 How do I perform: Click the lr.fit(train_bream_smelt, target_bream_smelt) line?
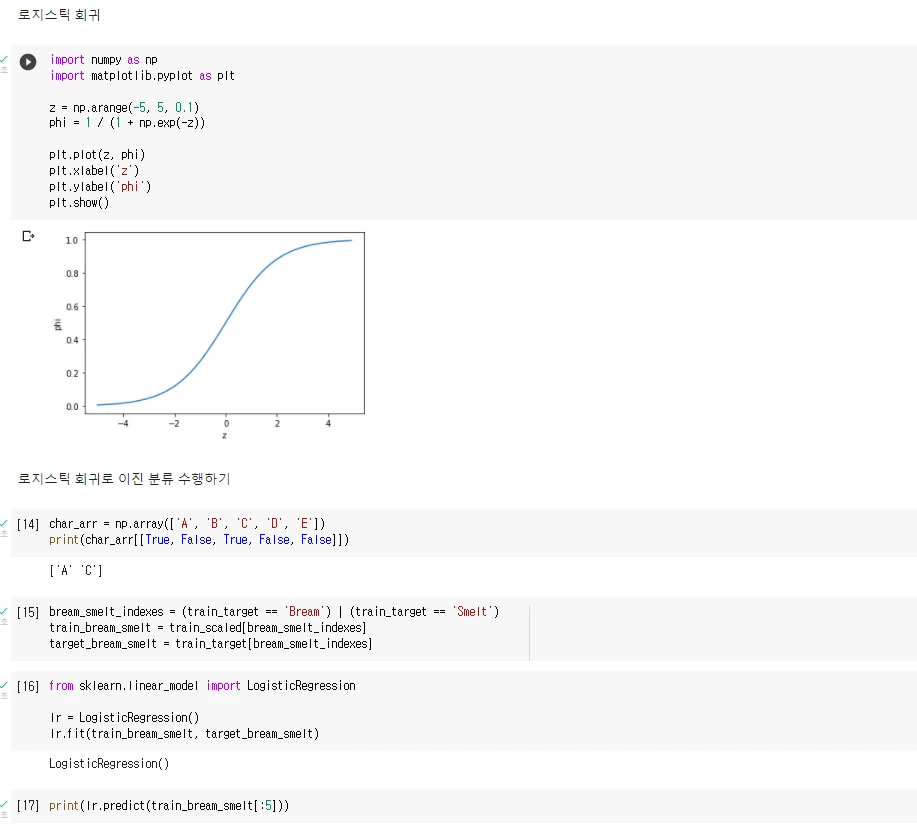(185, 734)
